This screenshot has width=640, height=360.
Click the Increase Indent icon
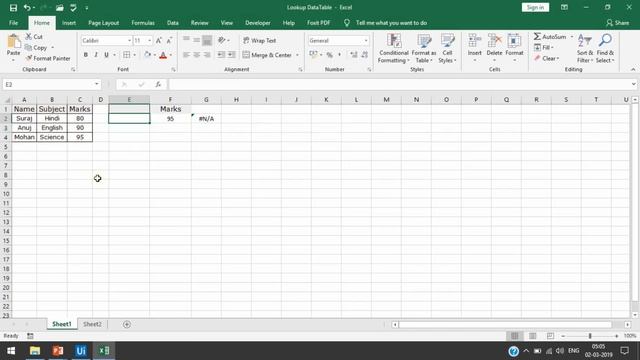pyautogui.click(x=231, y=55)
